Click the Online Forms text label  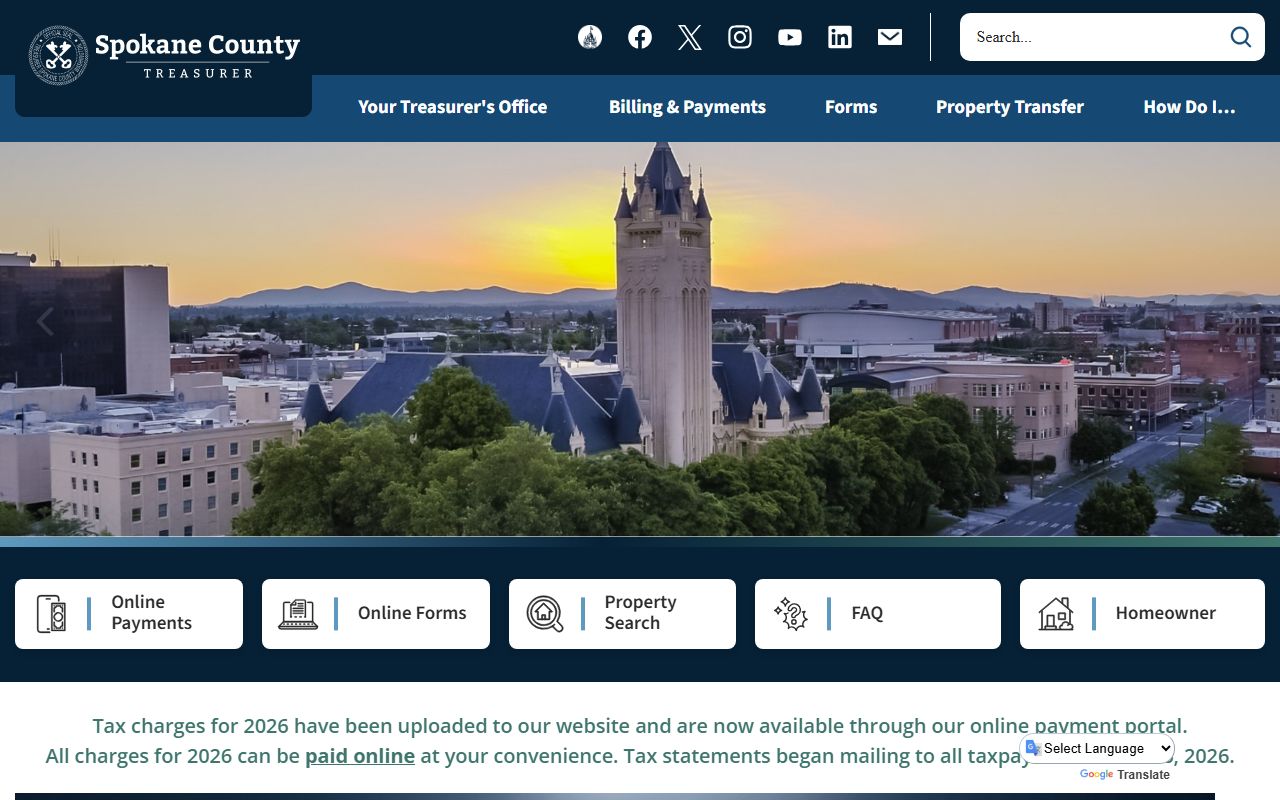[412, 613]
